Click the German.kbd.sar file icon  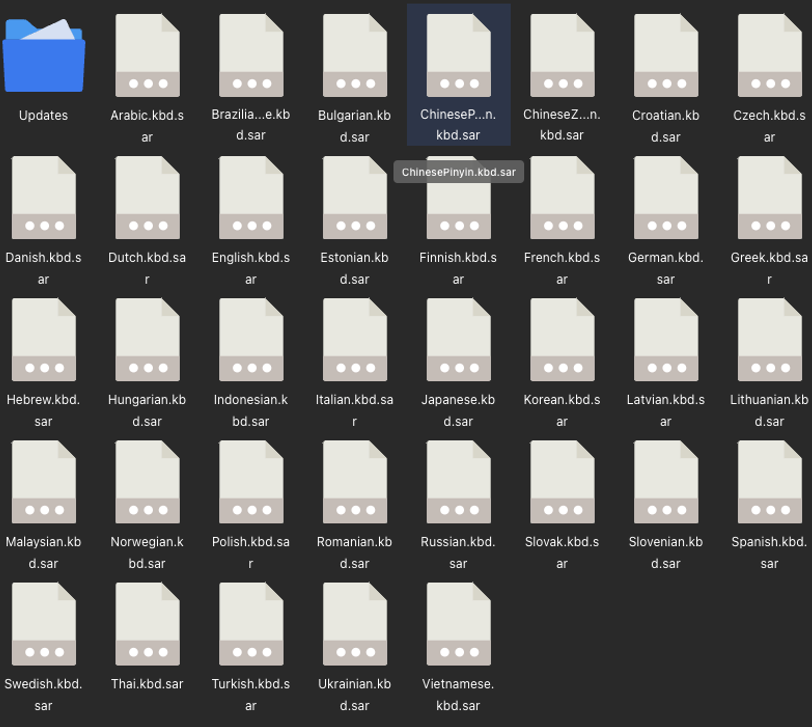tap(666, 198)
